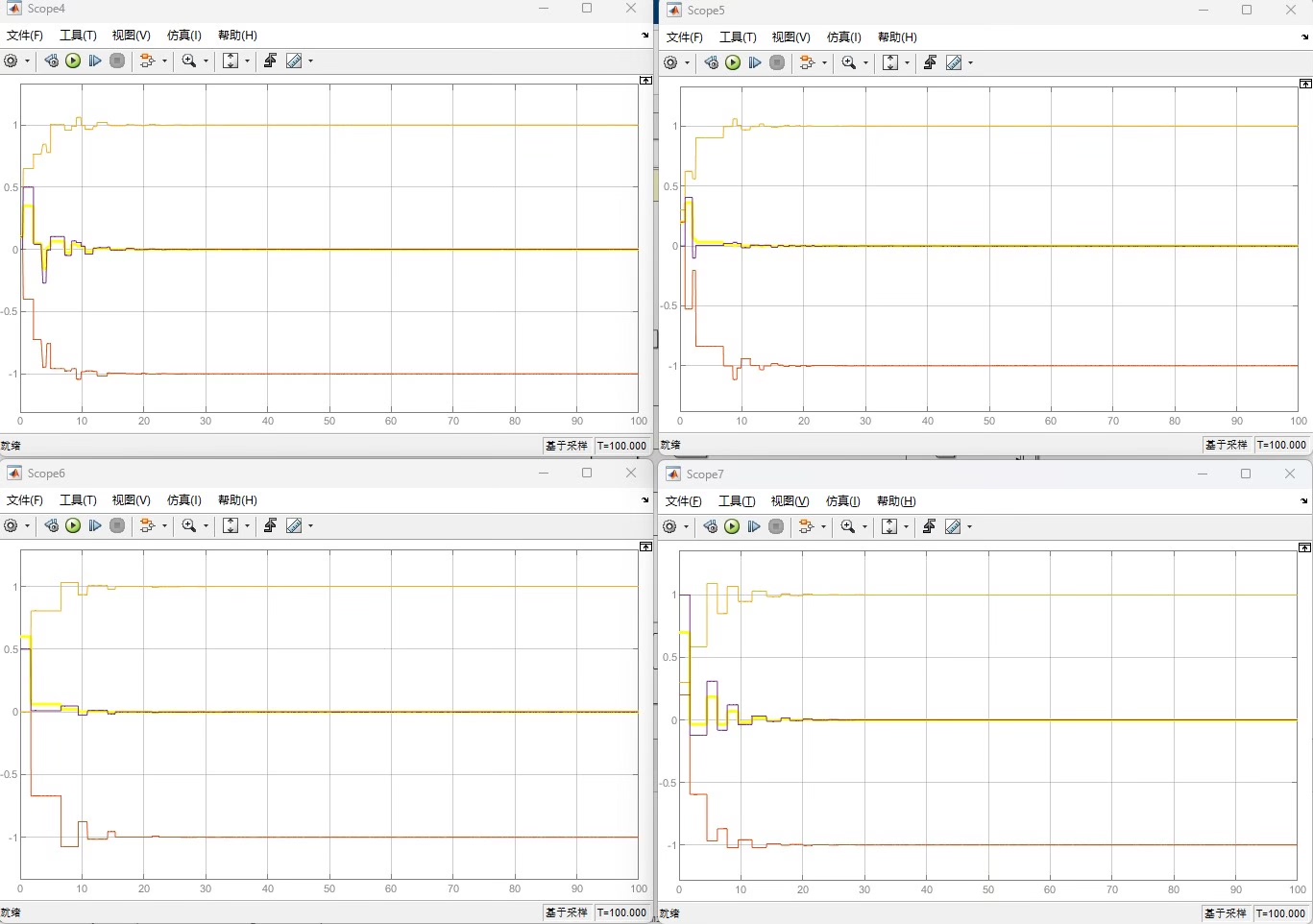
Task: Maximize the axes in Scope4 plot
Action: (645, 81)
